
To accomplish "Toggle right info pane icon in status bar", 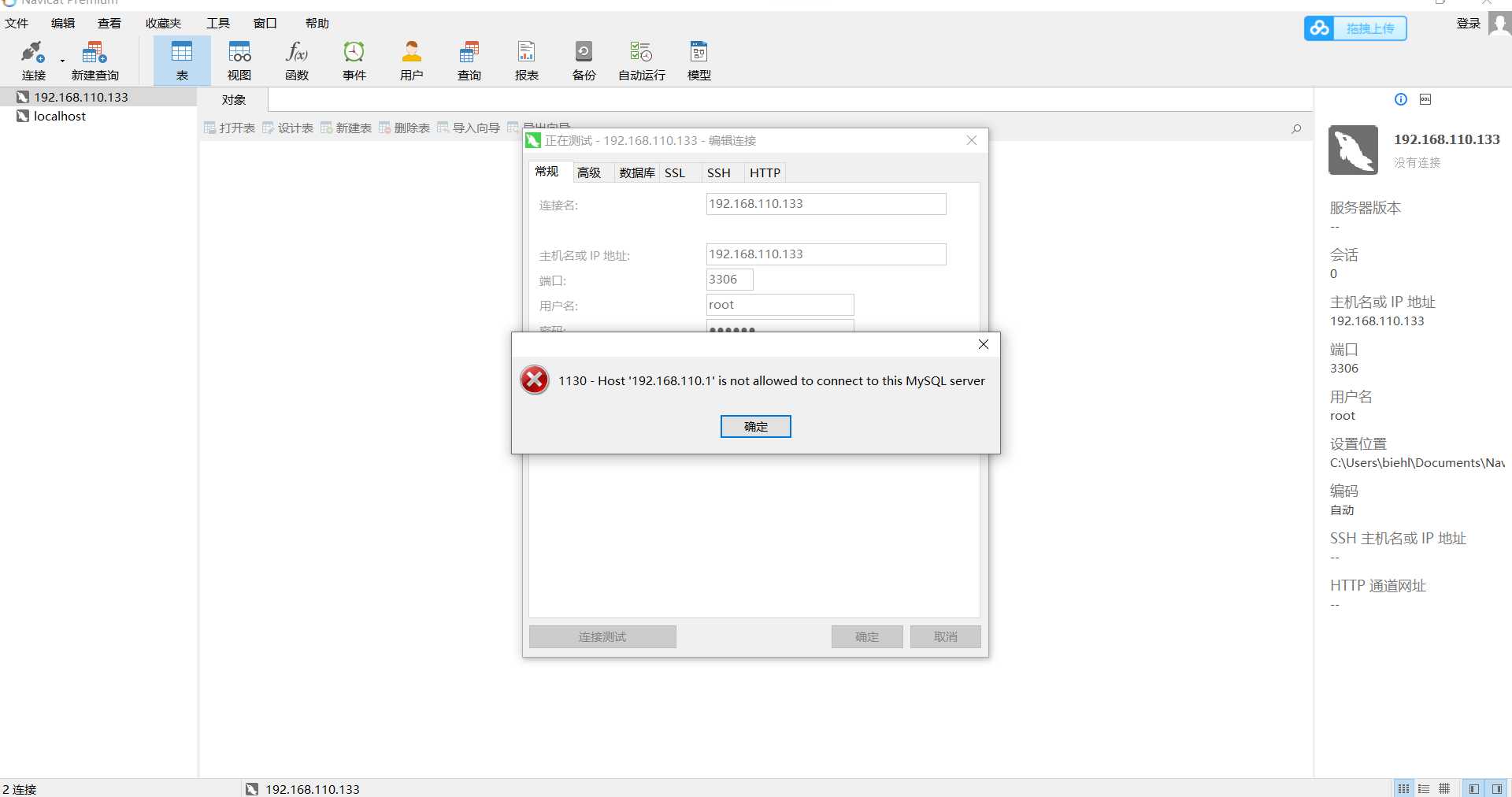I will pyautogui.click(x=1497, y=788).
